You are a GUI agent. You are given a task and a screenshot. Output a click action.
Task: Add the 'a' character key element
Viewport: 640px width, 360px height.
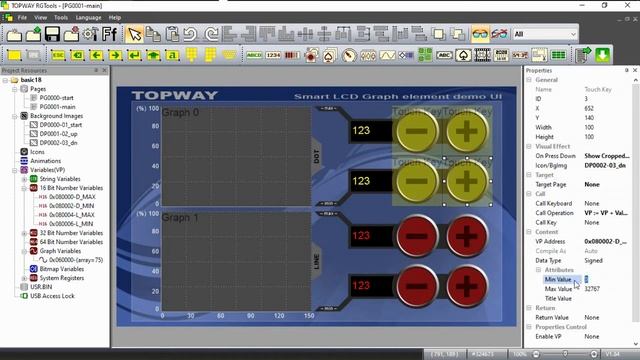pos(172,55)
